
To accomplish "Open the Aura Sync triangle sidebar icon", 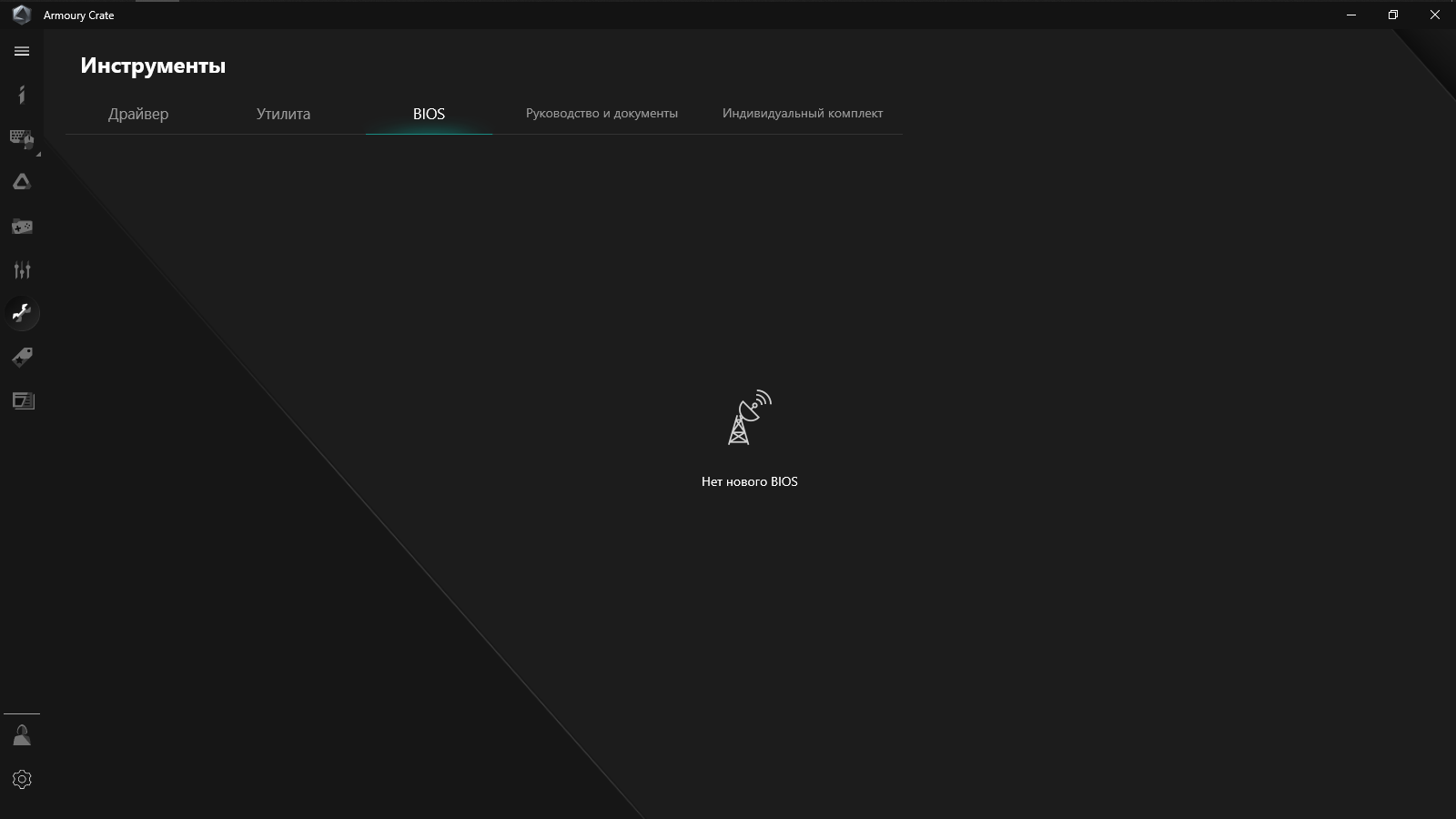I will (x=22, y=182).
